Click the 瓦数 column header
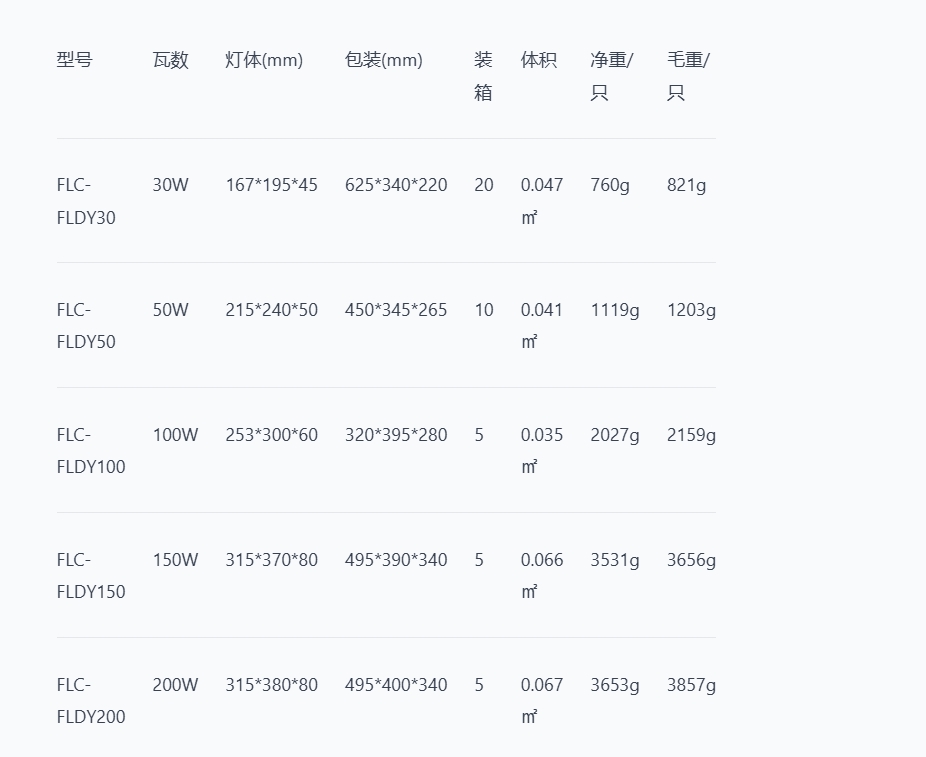This screenshot has height=757, width=926. click(x=170, y=60)
